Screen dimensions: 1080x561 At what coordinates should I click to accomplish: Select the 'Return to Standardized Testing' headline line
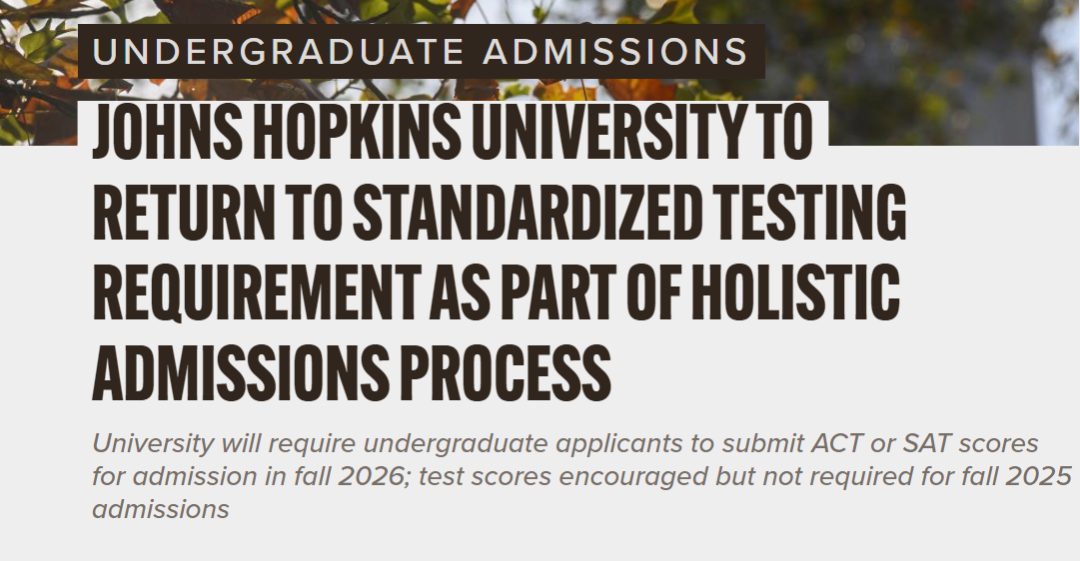(499, 212)
